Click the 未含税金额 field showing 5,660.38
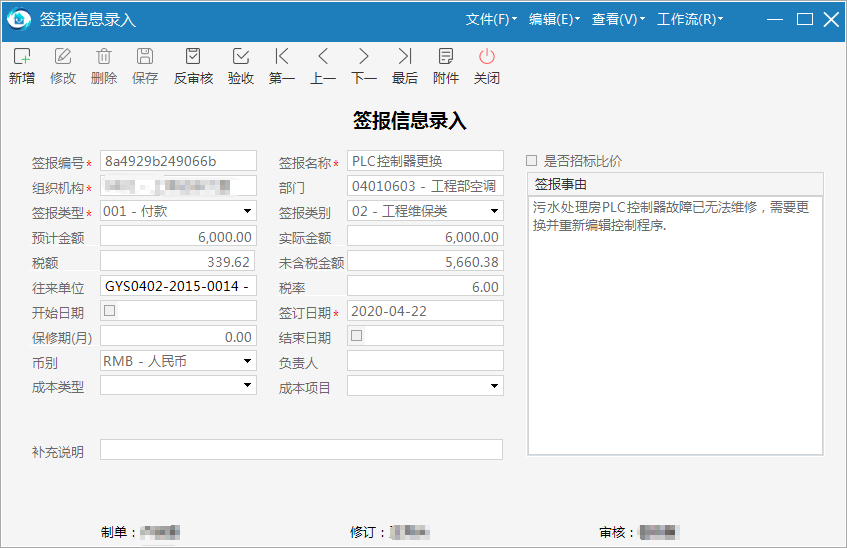Image resolution: width=847 pixels, height=548 pixels. [x=425, y=262]
